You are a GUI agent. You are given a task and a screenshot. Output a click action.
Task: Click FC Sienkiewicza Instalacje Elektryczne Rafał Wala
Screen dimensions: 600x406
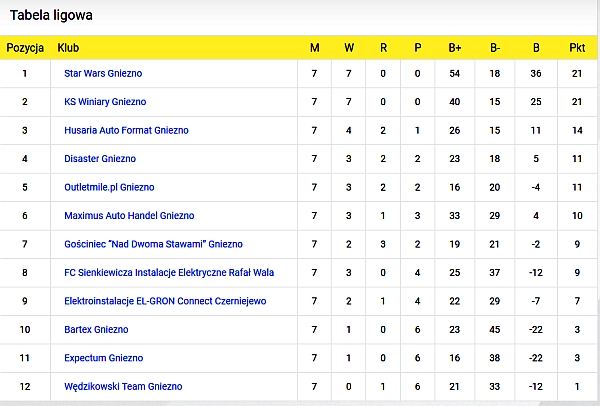(x=169, y=272)
